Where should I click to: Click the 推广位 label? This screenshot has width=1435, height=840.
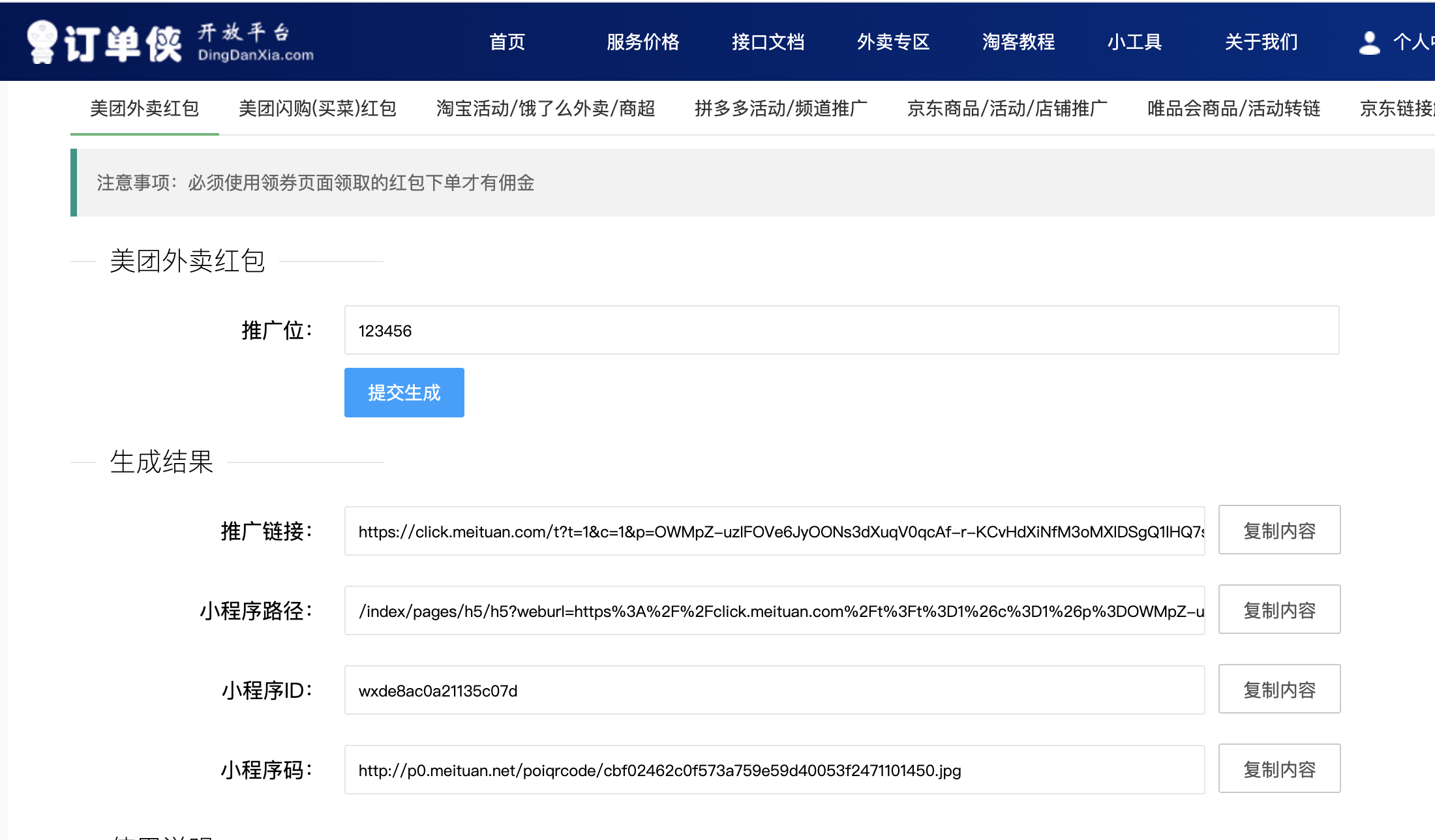coord(277,331)
